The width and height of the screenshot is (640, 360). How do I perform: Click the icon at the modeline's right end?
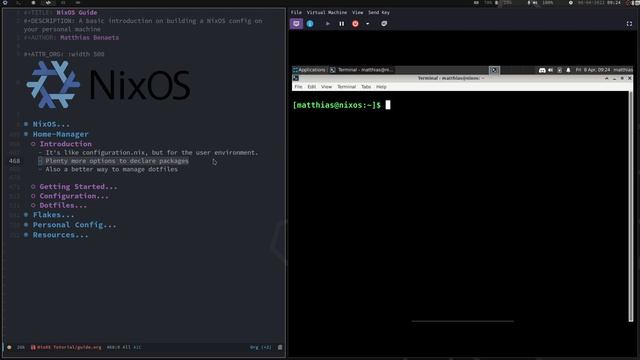click(280, 347)
